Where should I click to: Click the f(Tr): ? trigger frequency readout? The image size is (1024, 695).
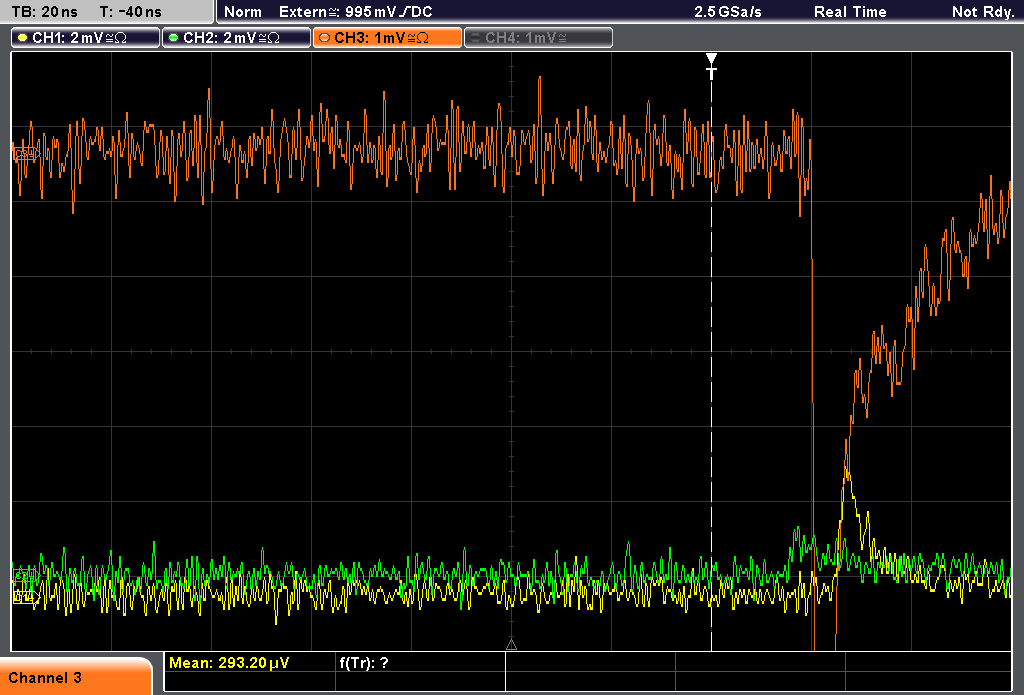[364, 663]
